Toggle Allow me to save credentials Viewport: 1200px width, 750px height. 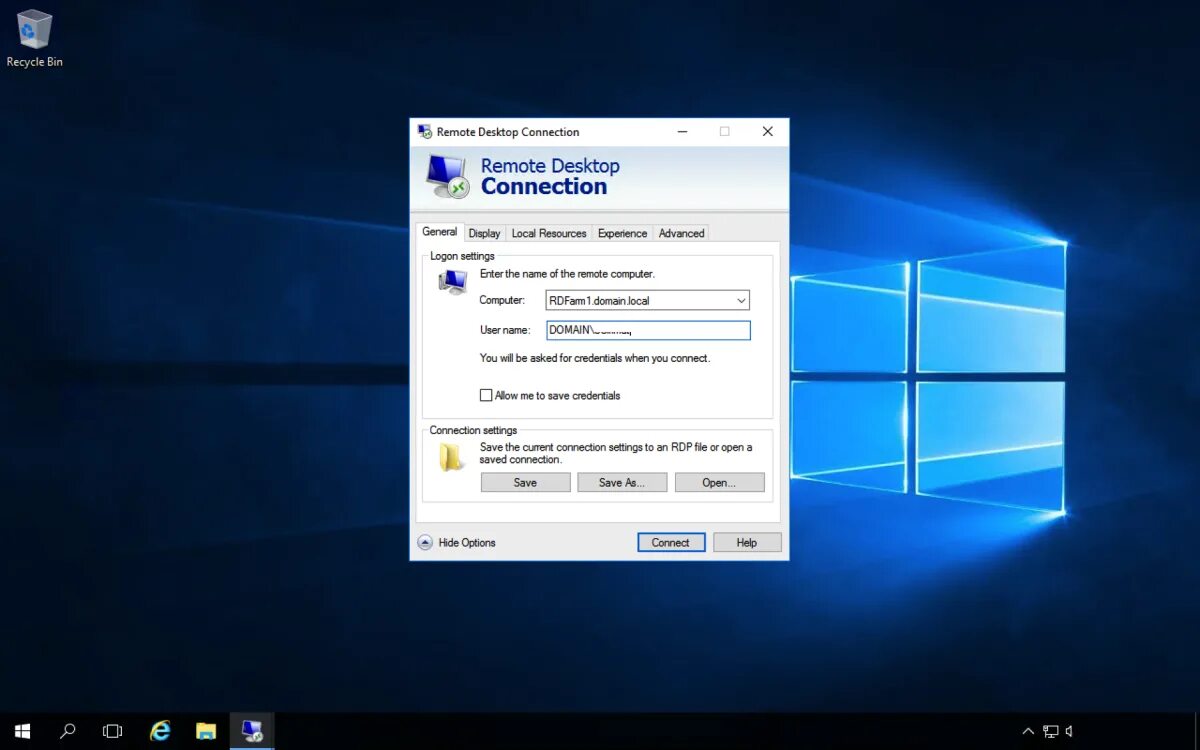coord(486,395)
